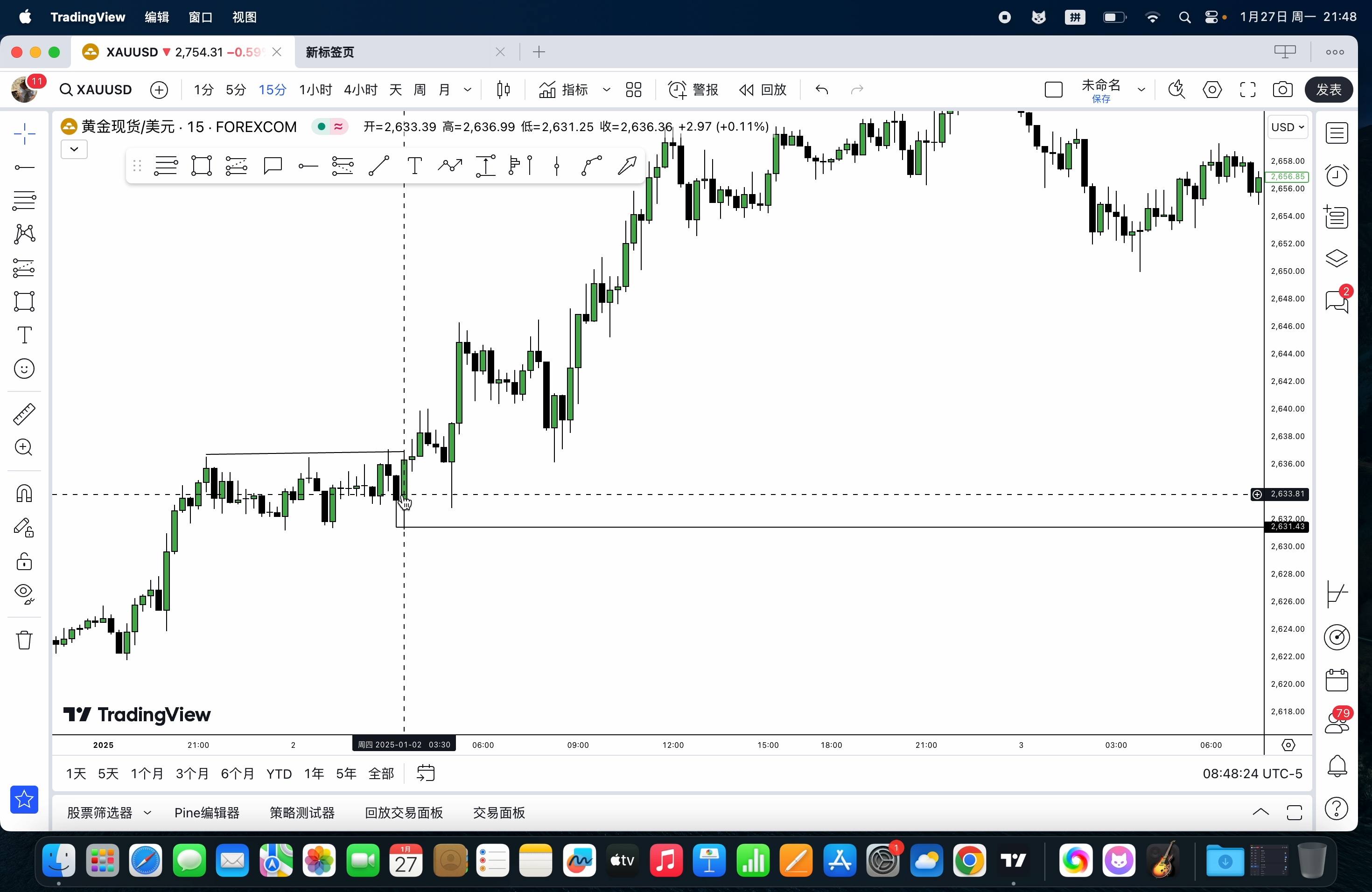The image size is (1372, 892).
Task: Open the trend line tools
Action: [24, 167]
